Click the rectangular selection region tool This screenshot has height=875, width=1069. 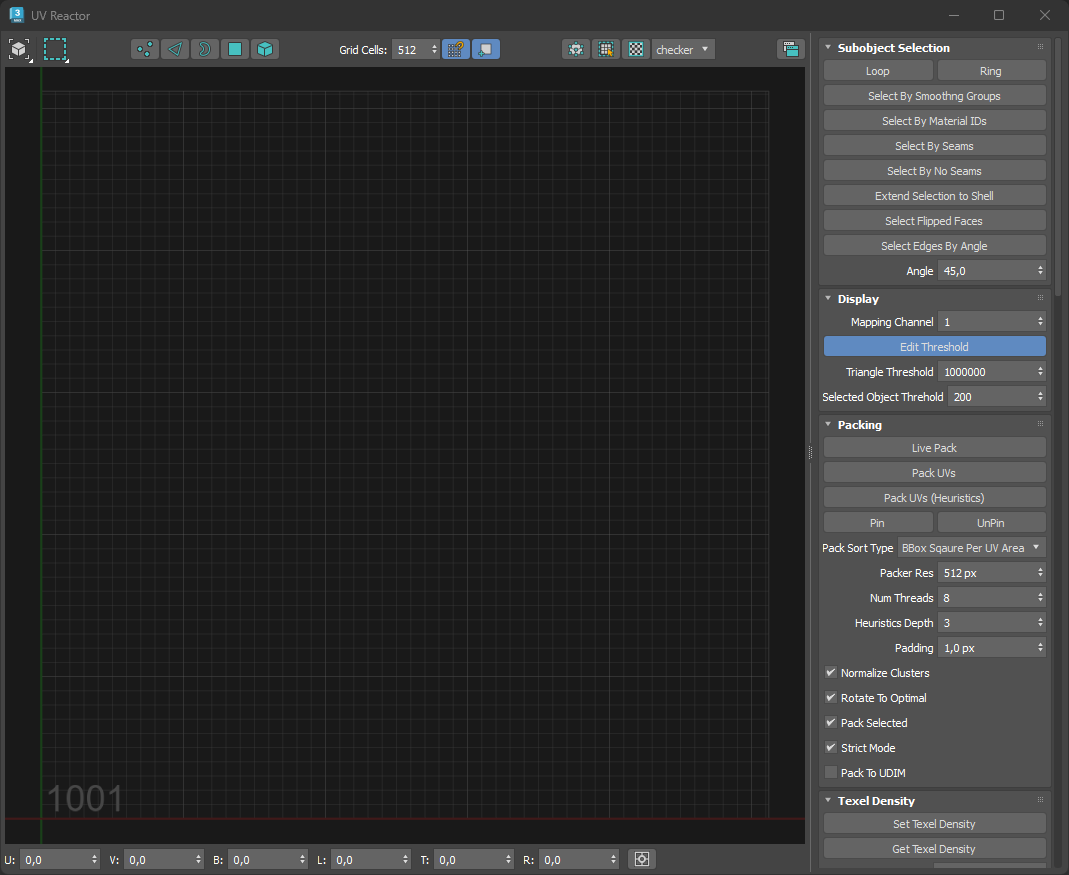[x=55, y=49]
